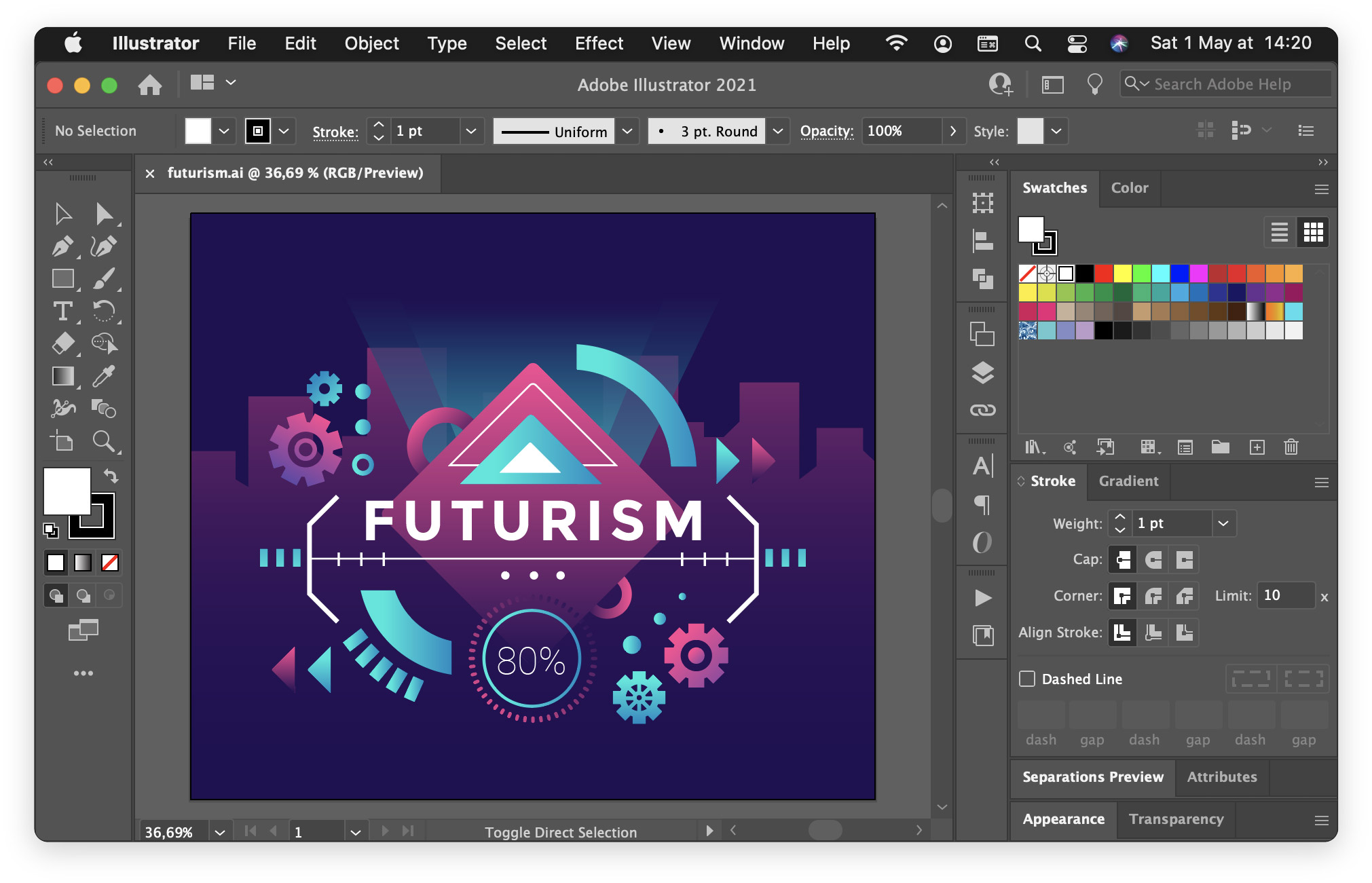Choose the Eraser tool
Screen dimensions: 1372x883
click(x=62, y=343)
